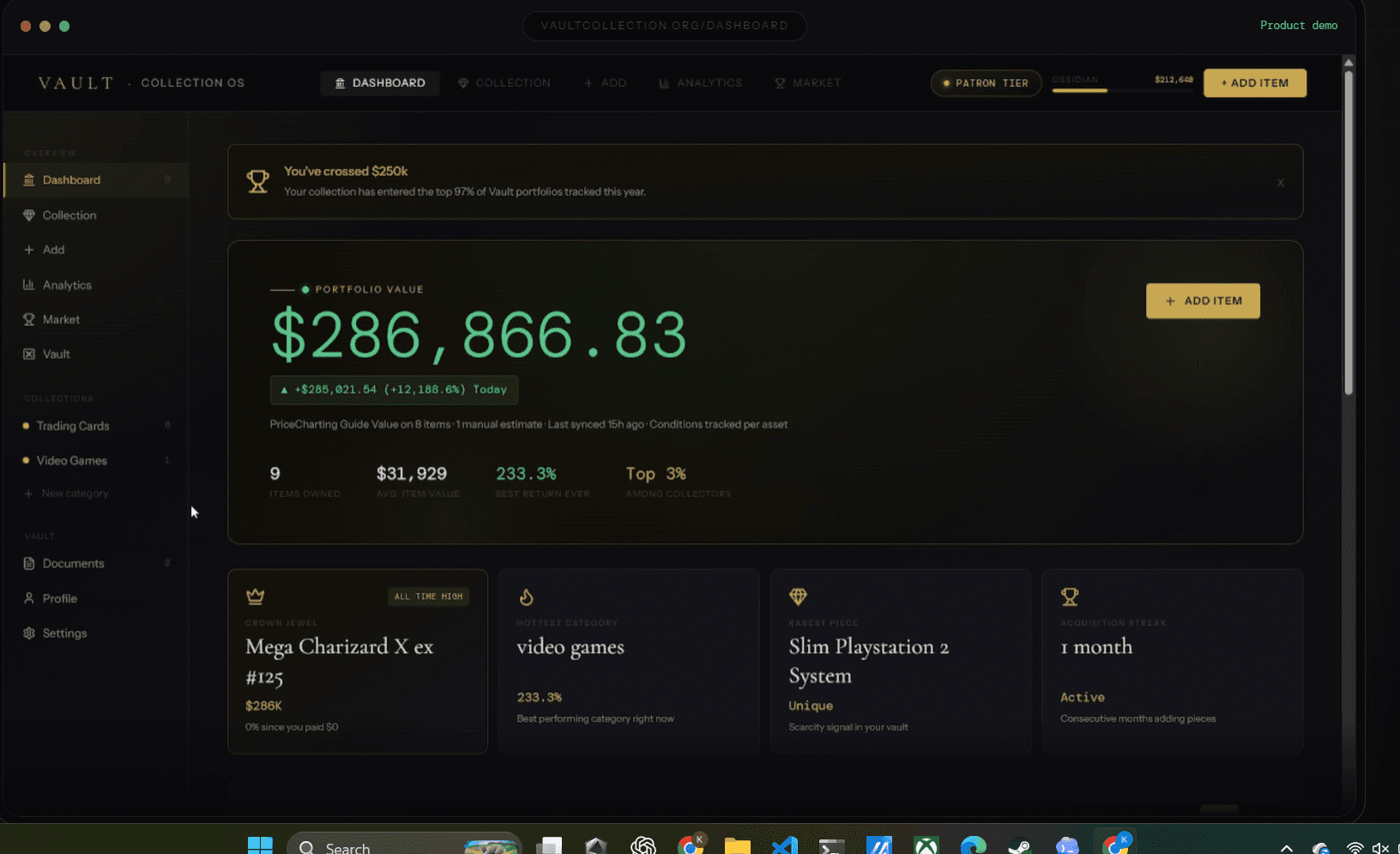Viewport: 1400px width, 854px height.
Task: Open Settings via the gear icon
Action: point(29,633)
